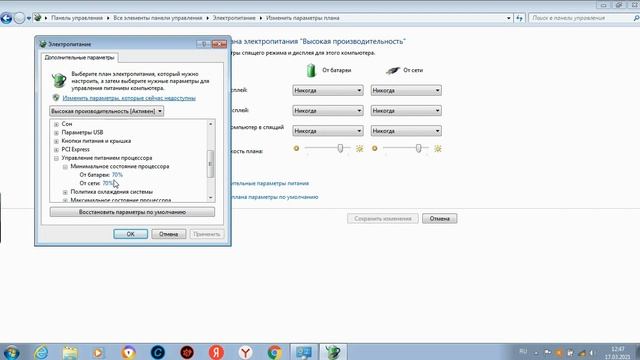Open power plan combo Высокая производительность [Активен]
The image size is (640, 360).
point(107,111)
